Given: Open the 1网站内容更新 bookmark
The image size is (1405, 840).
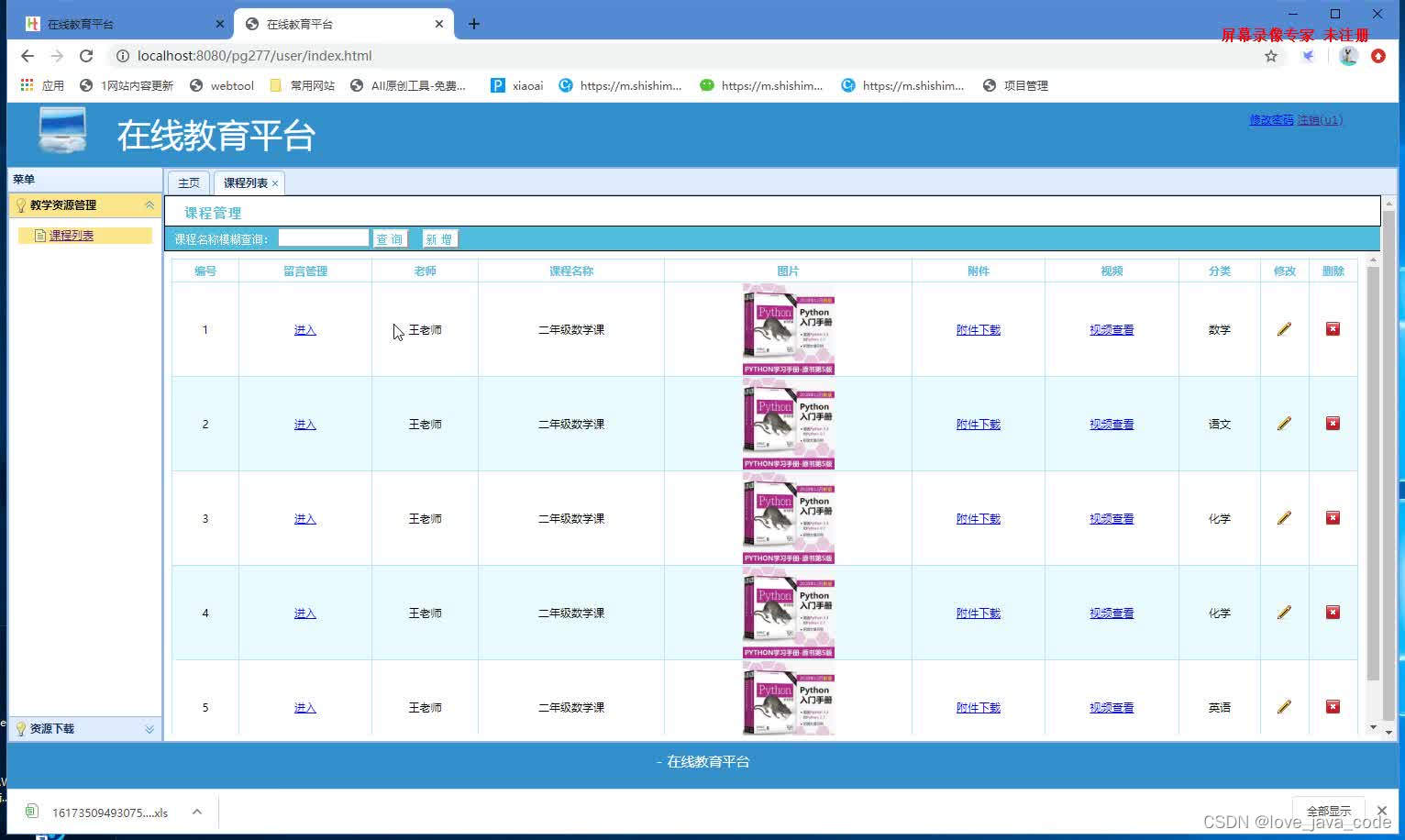Looking at the screenshot, I should 127,85.
